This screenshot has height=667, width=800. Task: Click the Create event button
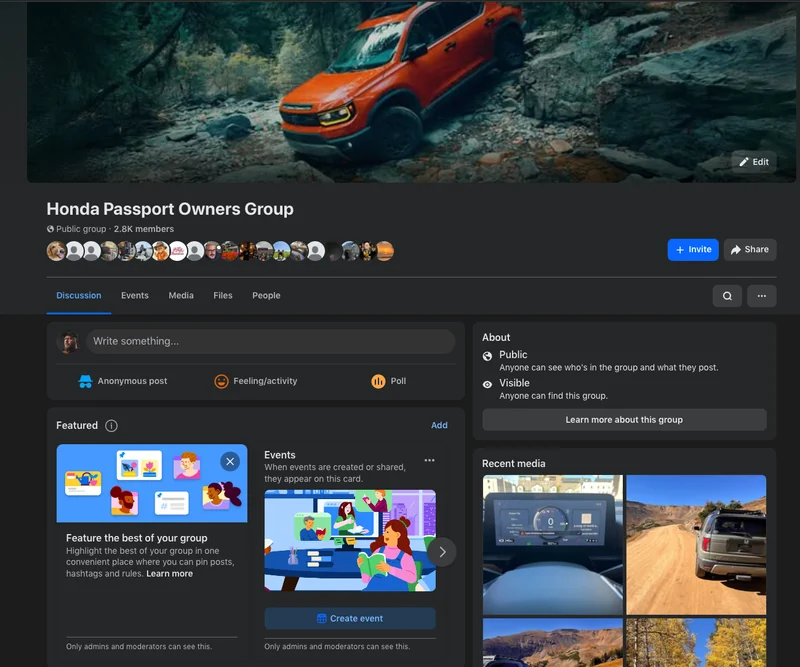tap(350, 619)
